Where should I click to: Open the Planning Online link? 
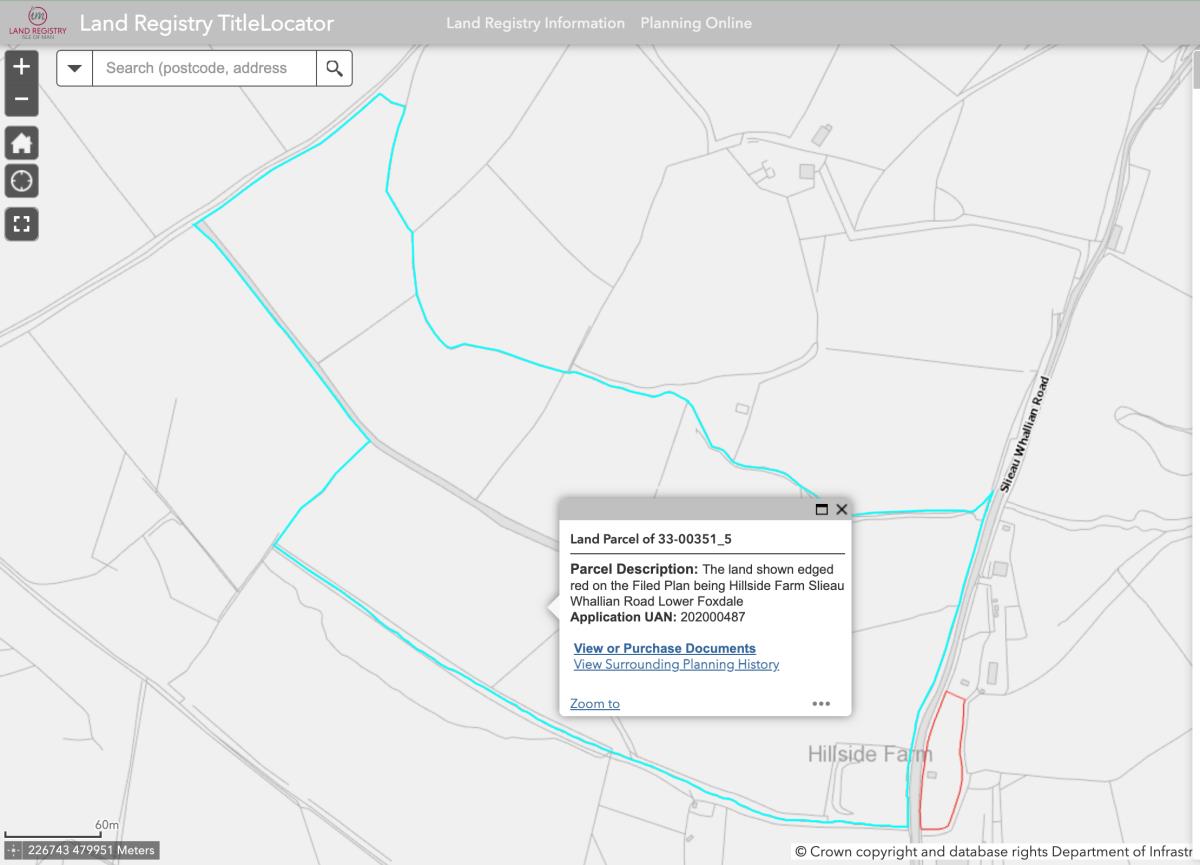(696, 23)
